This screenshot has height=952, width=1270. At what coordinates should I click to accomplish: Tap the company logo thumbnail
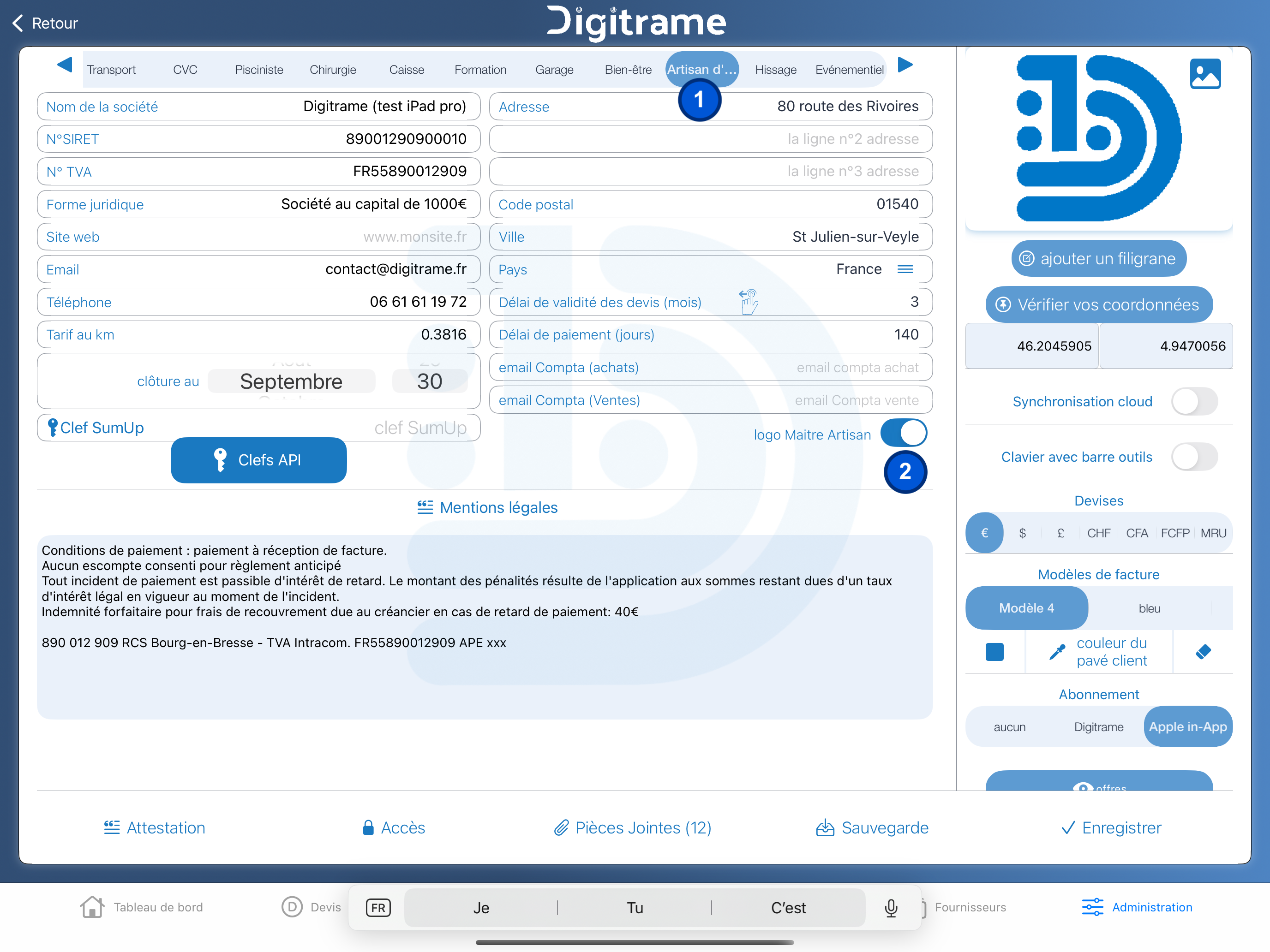point(1098,138)
